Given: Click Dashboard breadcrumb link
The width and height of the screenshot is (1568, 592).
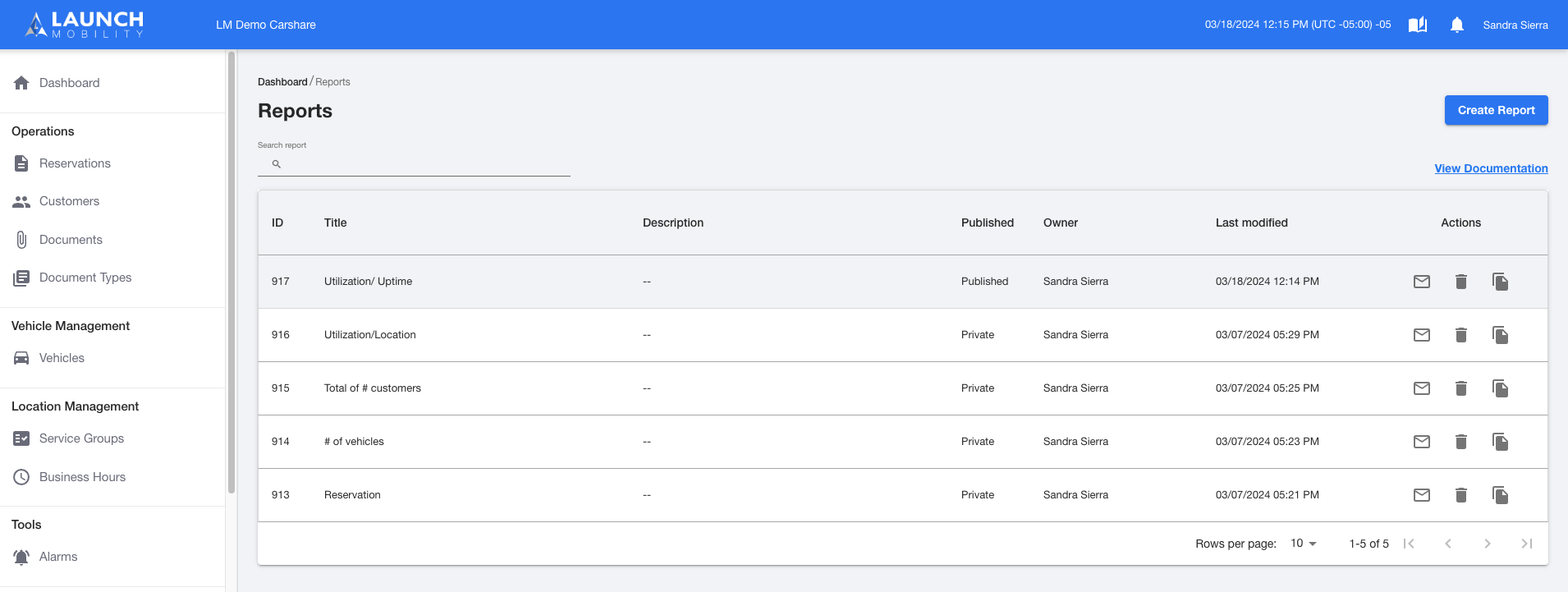Looking at the screenshot, I should (x=282, y=82).
